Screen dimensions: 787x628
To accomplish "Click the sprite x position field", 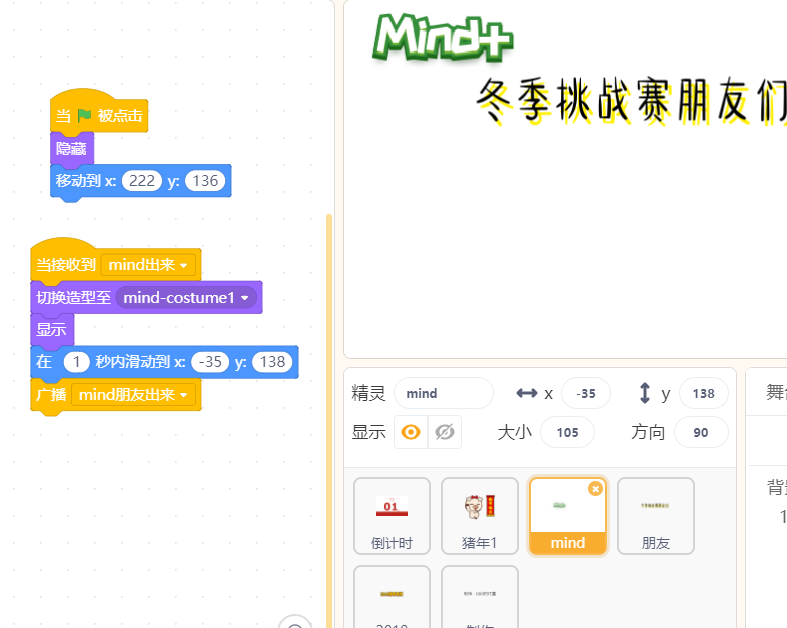I will click(x=586, y=393).
